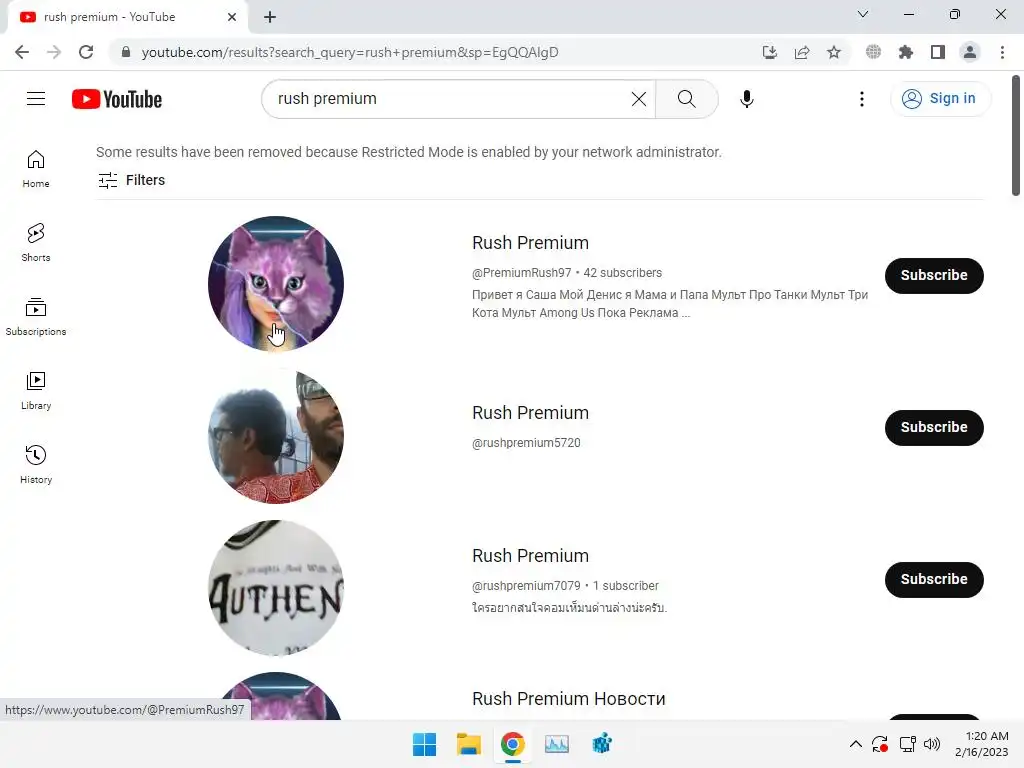Click the magnifying glass search button
Screen dimensions: 1024x768
click(686, 99)
